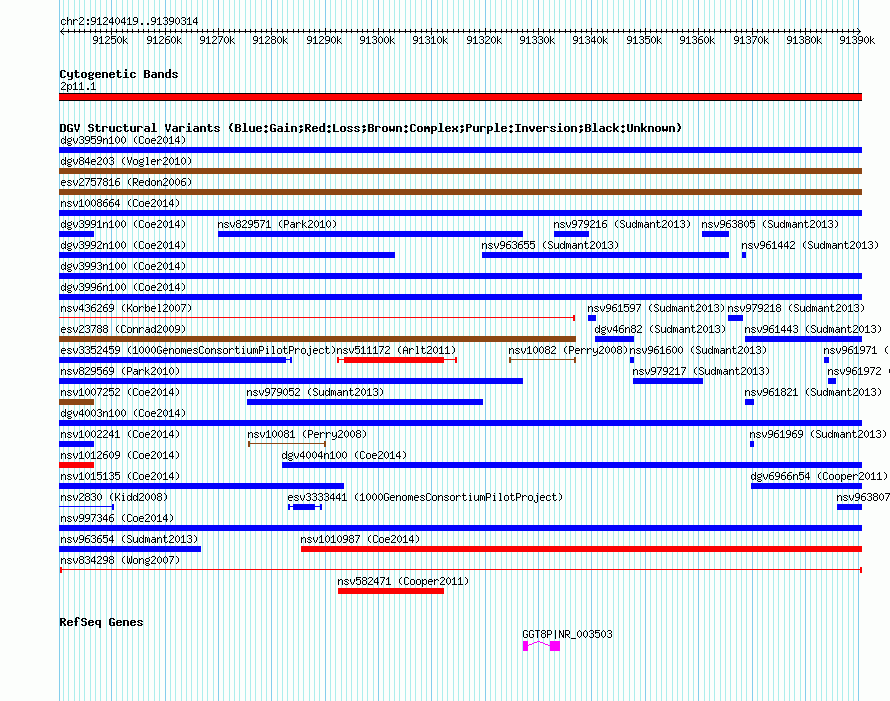Click the nsv961600 (Sudmant2013) label
The height and width of the screenshot is (701, 890).
698,350
